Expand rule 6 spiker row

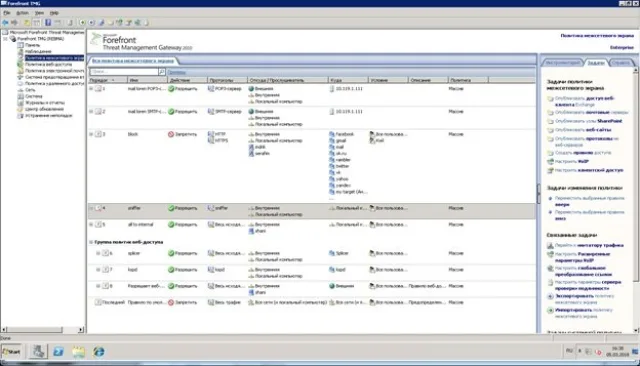point(98,253)
